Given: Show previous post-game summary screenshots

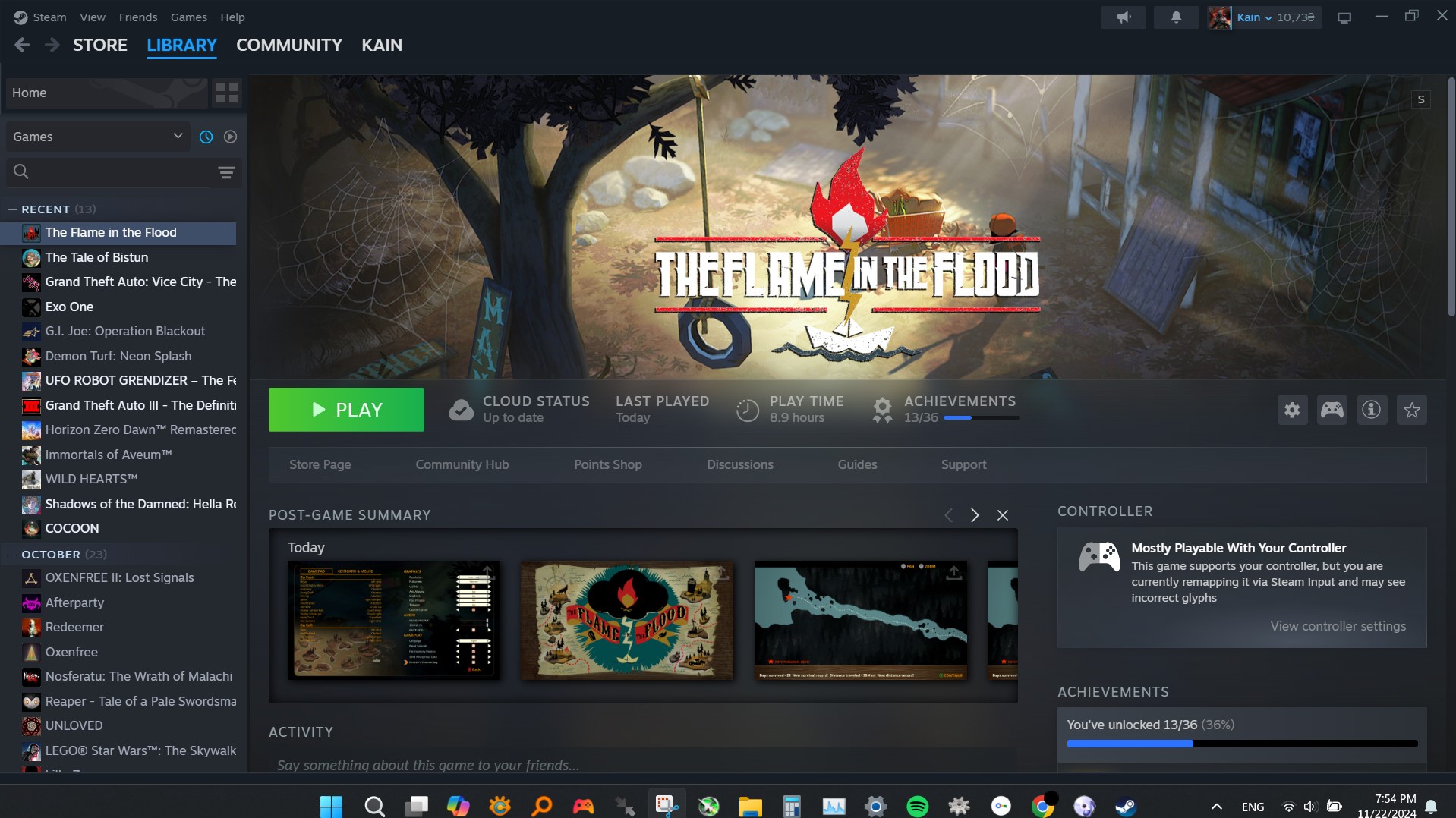Looking at the screenshot, I should point(948,515).
